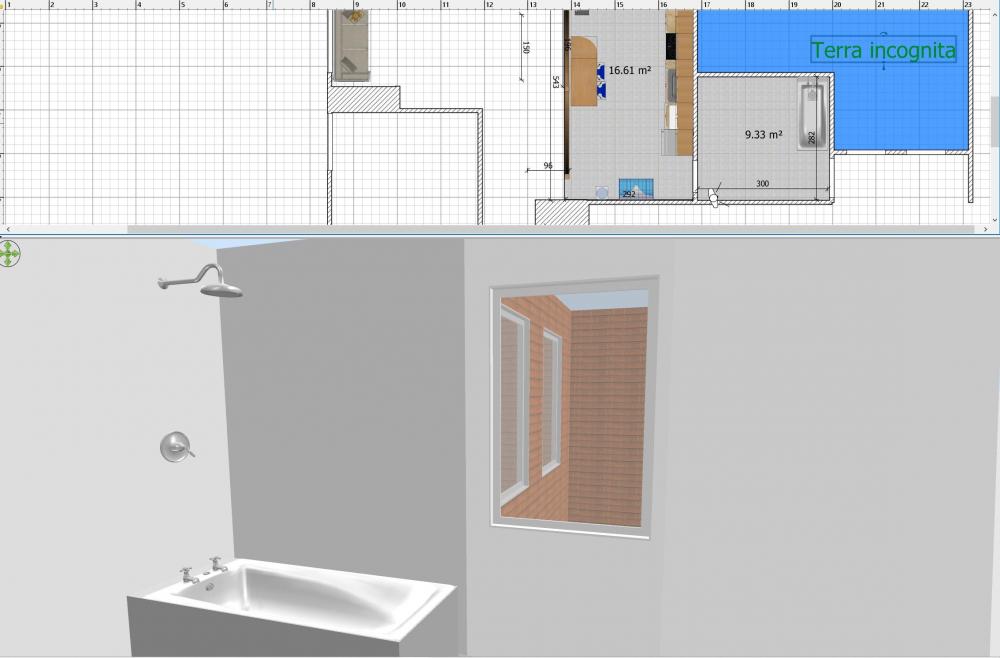Click the plan vertical scrollbar down arrow
This screenshot has width=1000, height=658.
pos(994,219)
